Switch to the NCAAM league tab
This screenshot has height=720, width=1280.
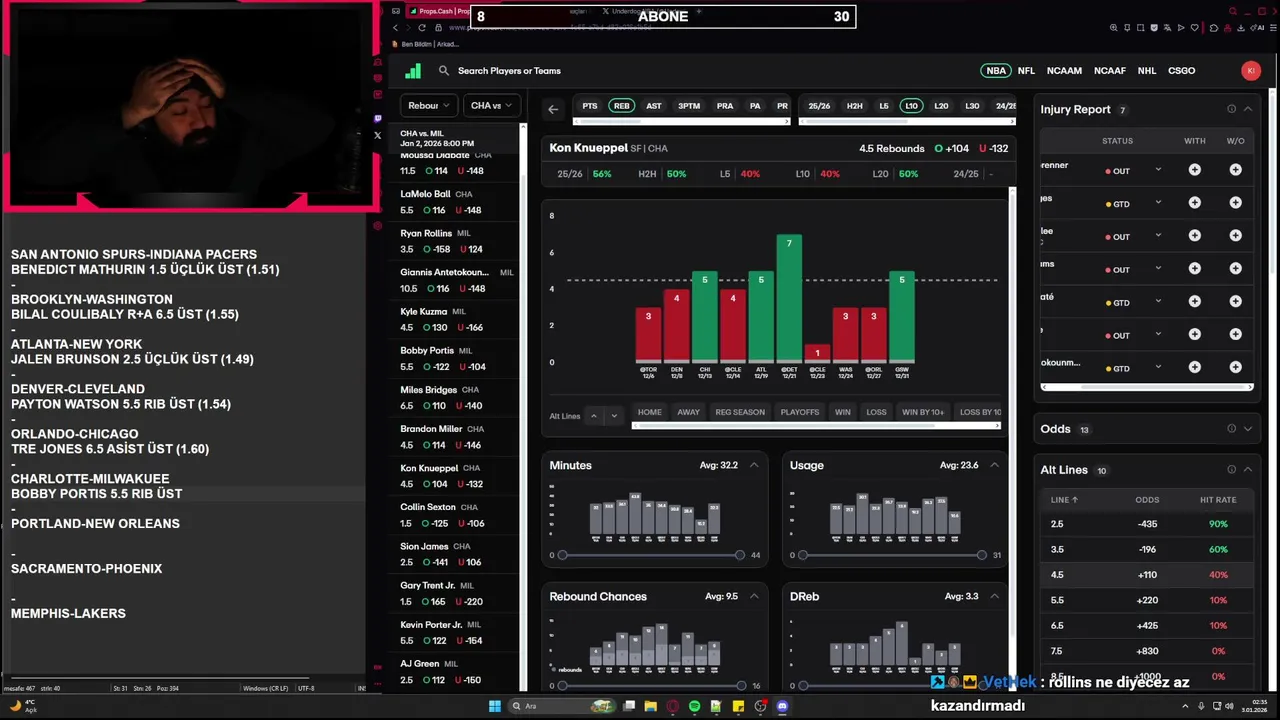click(1064, 71)
